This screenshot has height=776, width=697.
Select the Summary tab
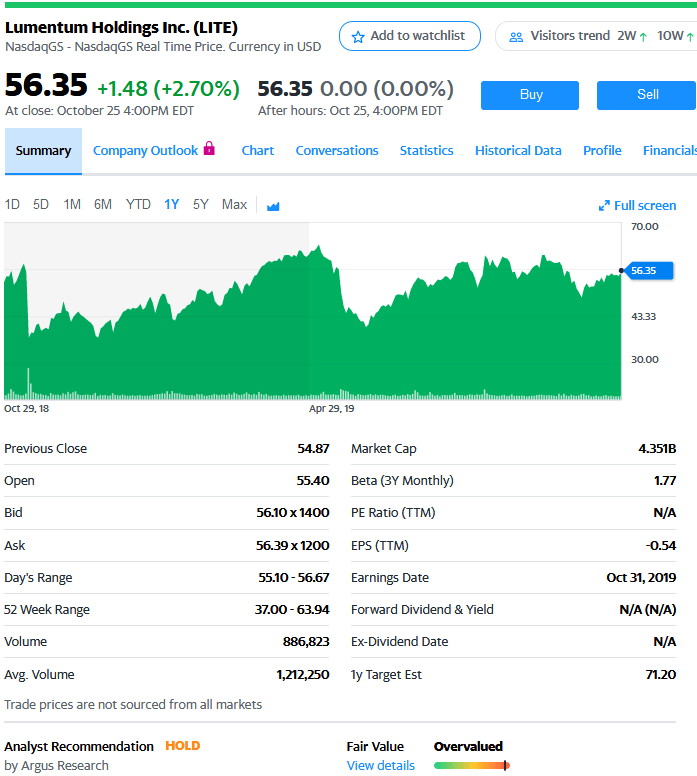tap(43, 150)
